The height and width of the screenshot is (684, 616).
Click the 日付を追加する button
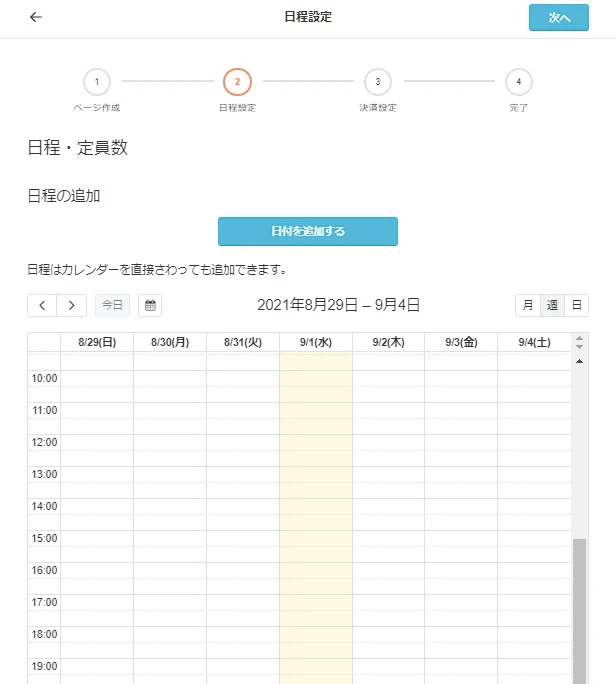pyautogui.click(x=308, y=231)
